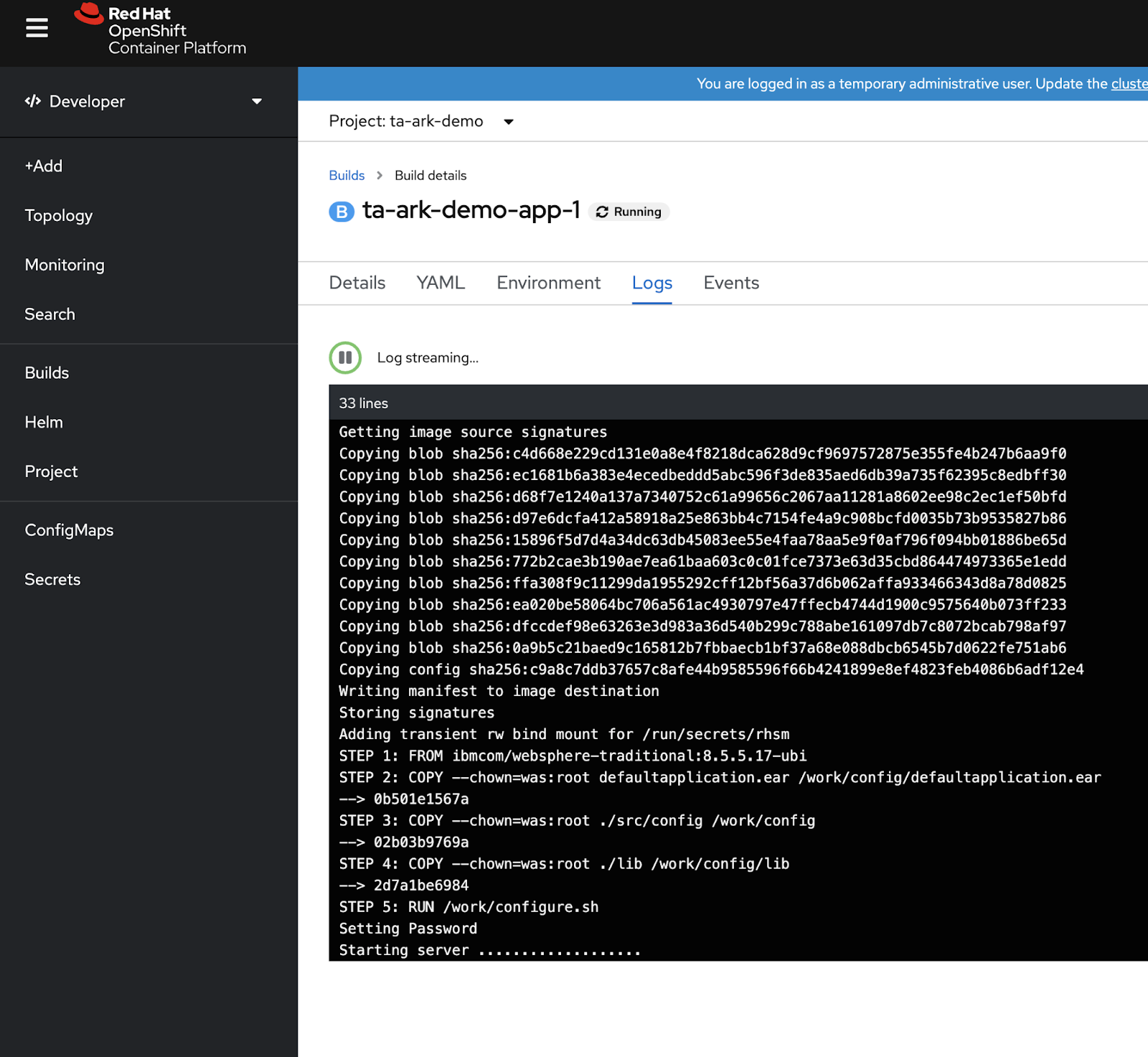Open Helm from the sidebar
Screen dimensions: 1148x1057
click(x=44, y=422)
